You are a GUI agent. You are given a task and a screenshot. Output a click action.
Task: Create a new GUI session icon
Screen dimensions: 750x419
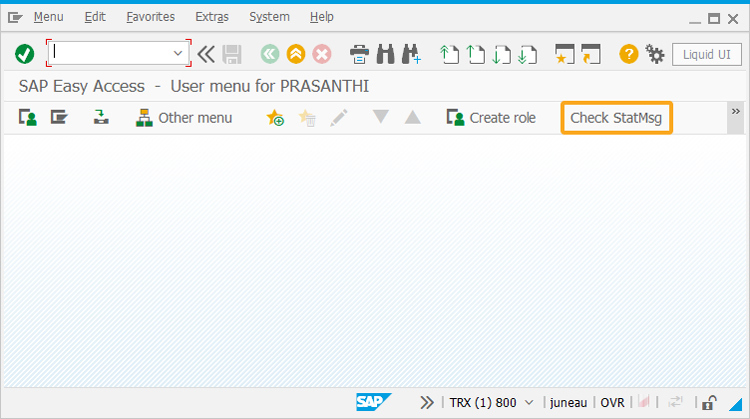tap(564, 54)
